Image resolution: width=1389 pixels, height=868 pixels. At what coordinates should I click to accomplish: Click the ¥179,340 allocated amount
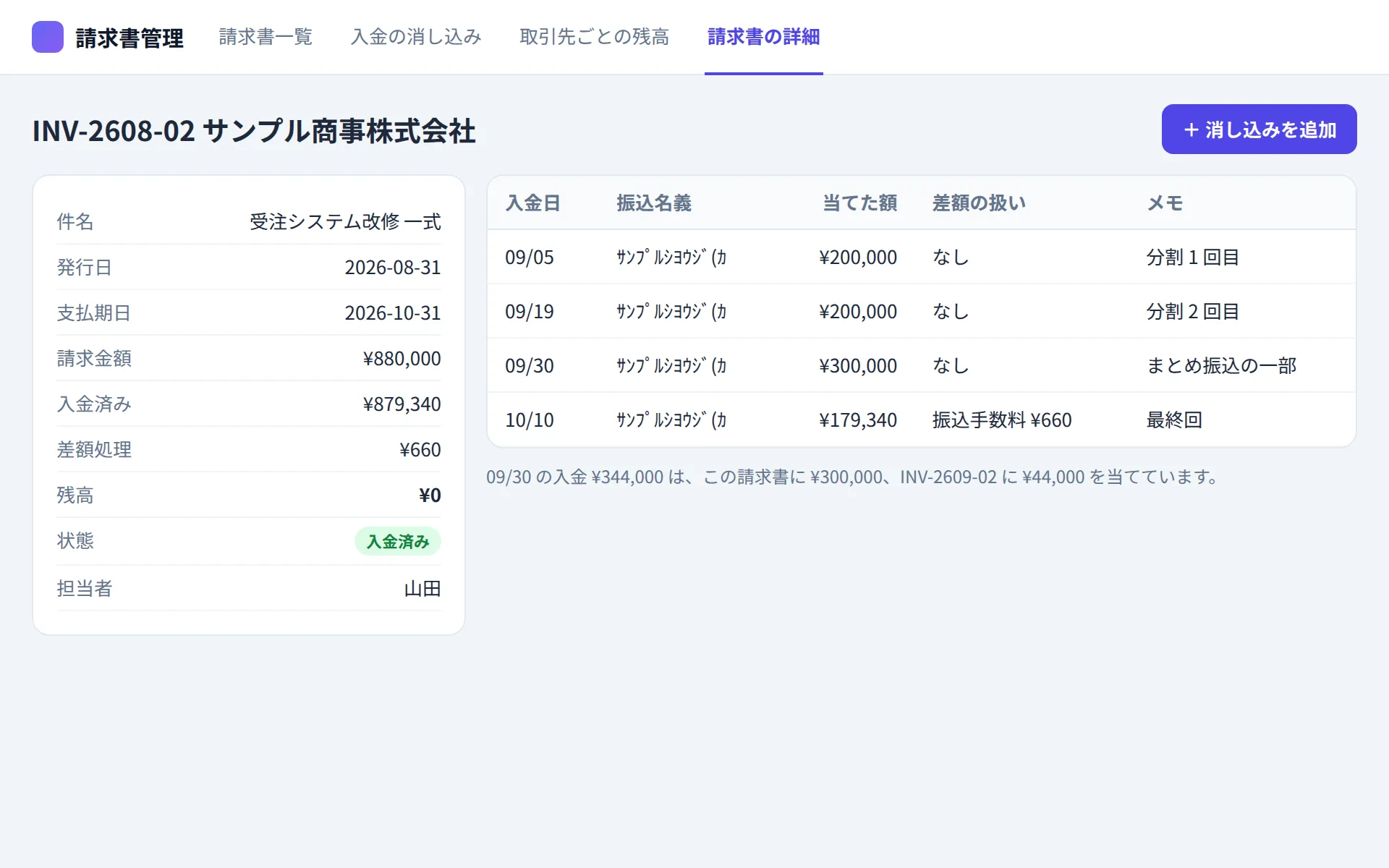coord(858,420)
